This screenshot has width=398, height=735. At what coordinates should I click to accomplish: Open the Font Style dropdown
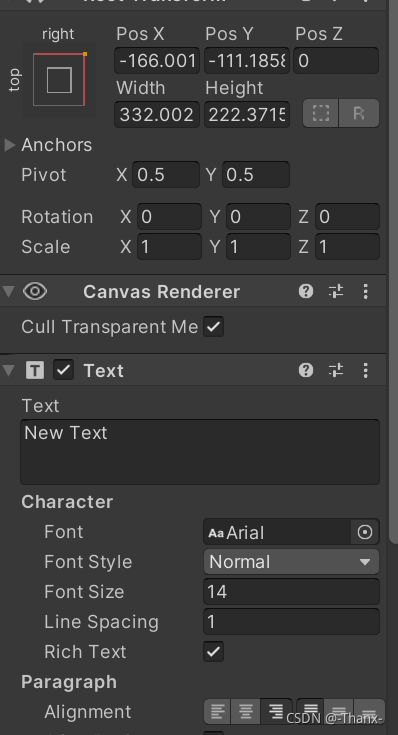tap(291, 562)
